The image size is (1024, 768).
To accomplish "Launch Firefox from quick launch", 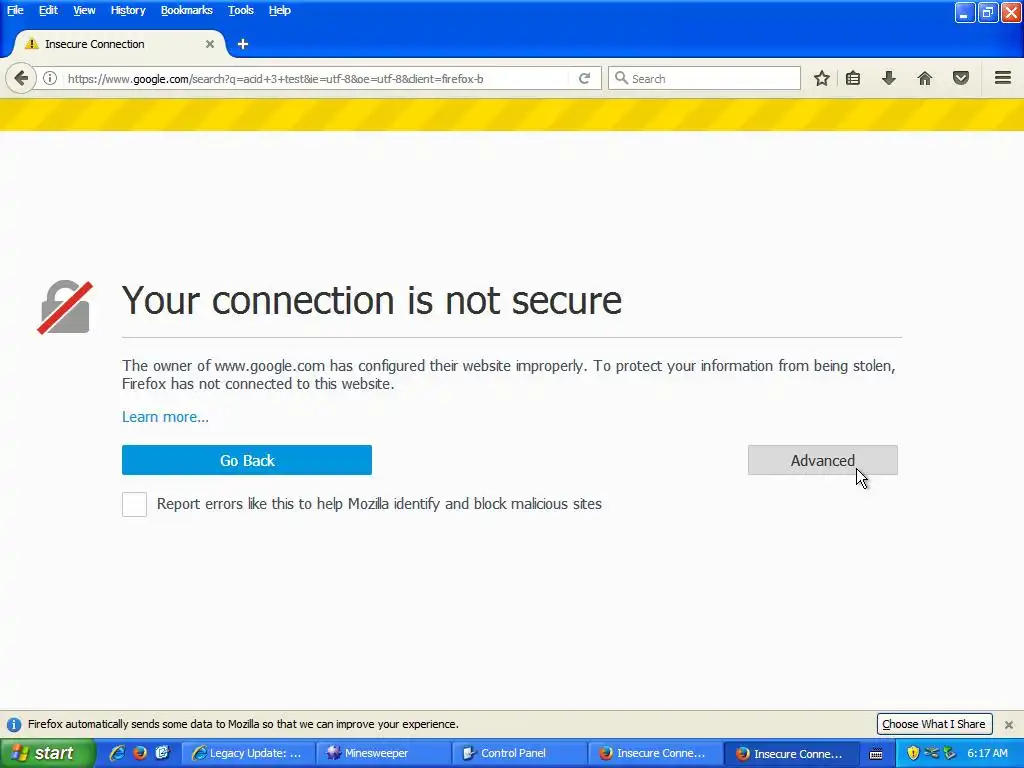I will pos(140,753).
